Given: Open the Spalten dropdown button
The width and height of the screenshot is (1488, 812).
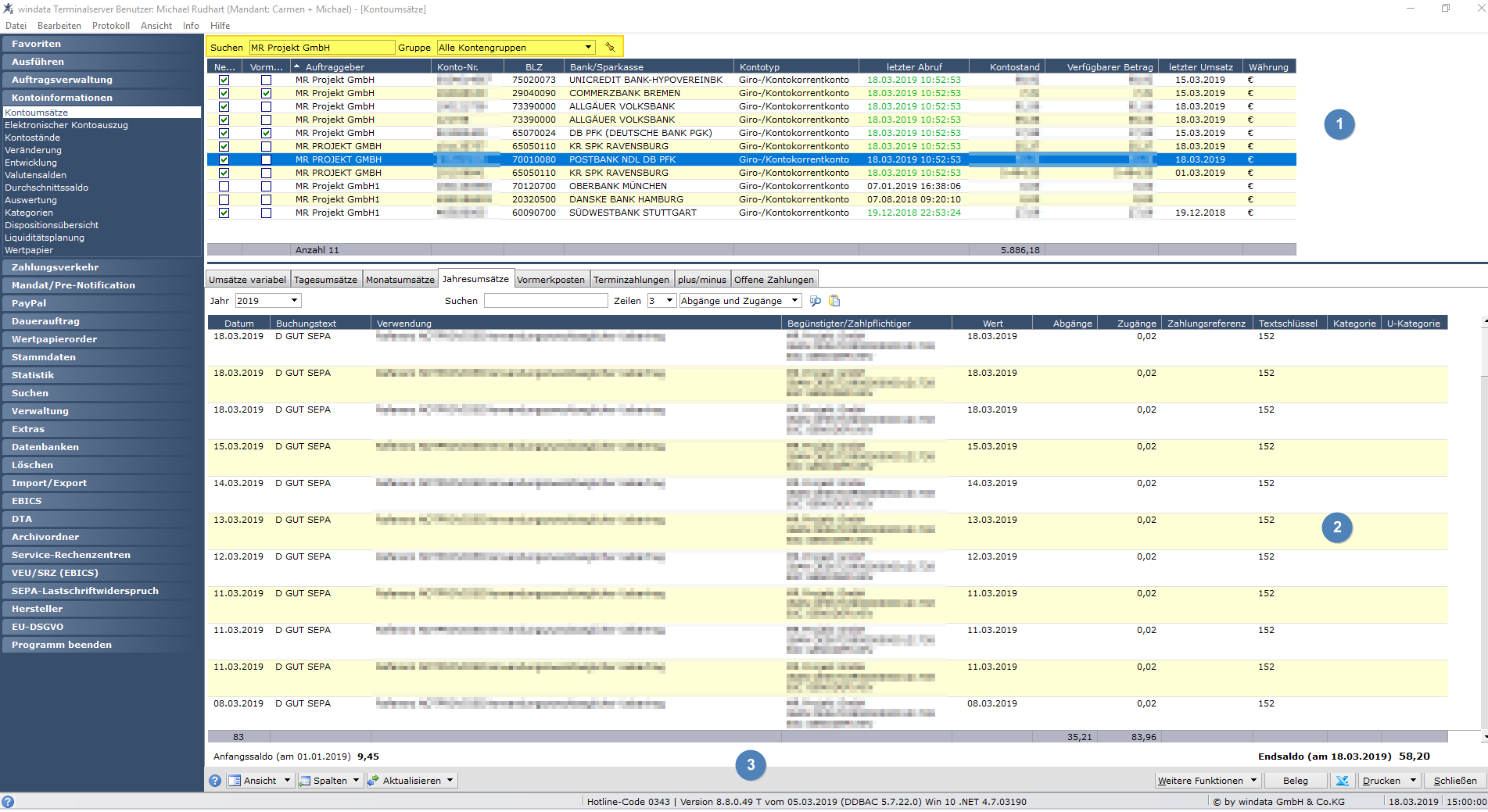Looking at the screenshot, I should [x=330, y=781].
